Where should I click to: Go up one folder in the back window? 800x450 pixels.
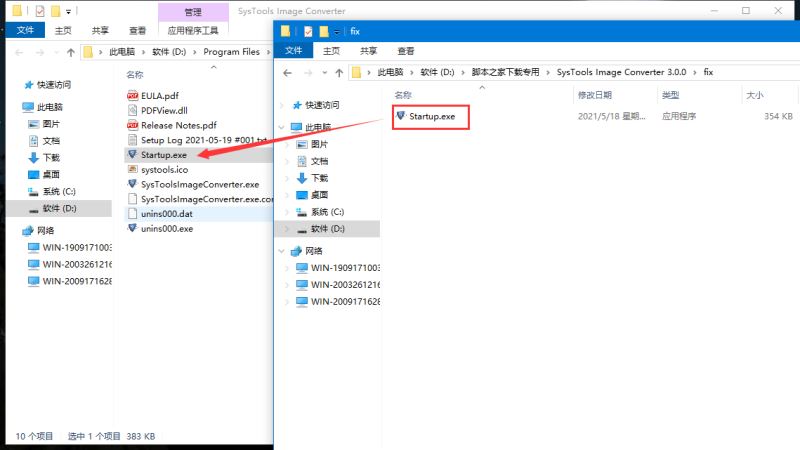point(71,52)
